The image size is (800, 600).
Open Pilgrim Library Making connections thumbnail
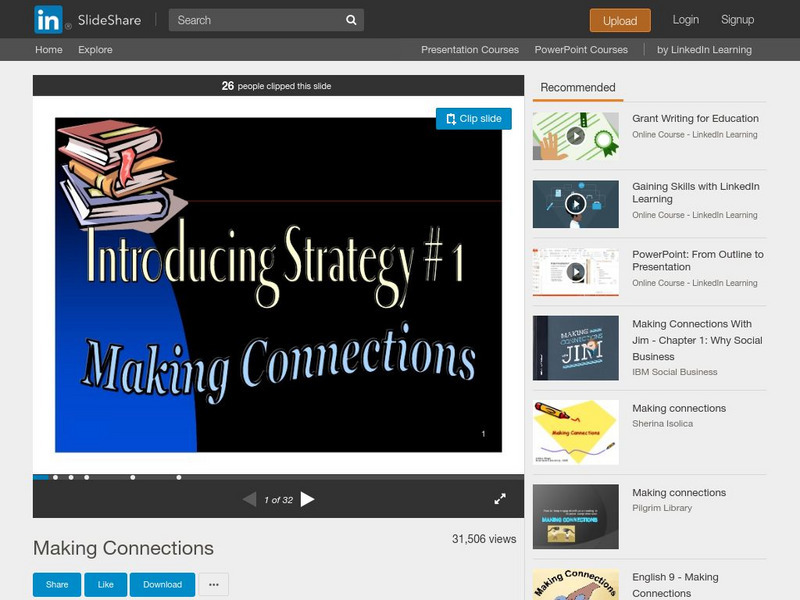(x=576, y=517)
